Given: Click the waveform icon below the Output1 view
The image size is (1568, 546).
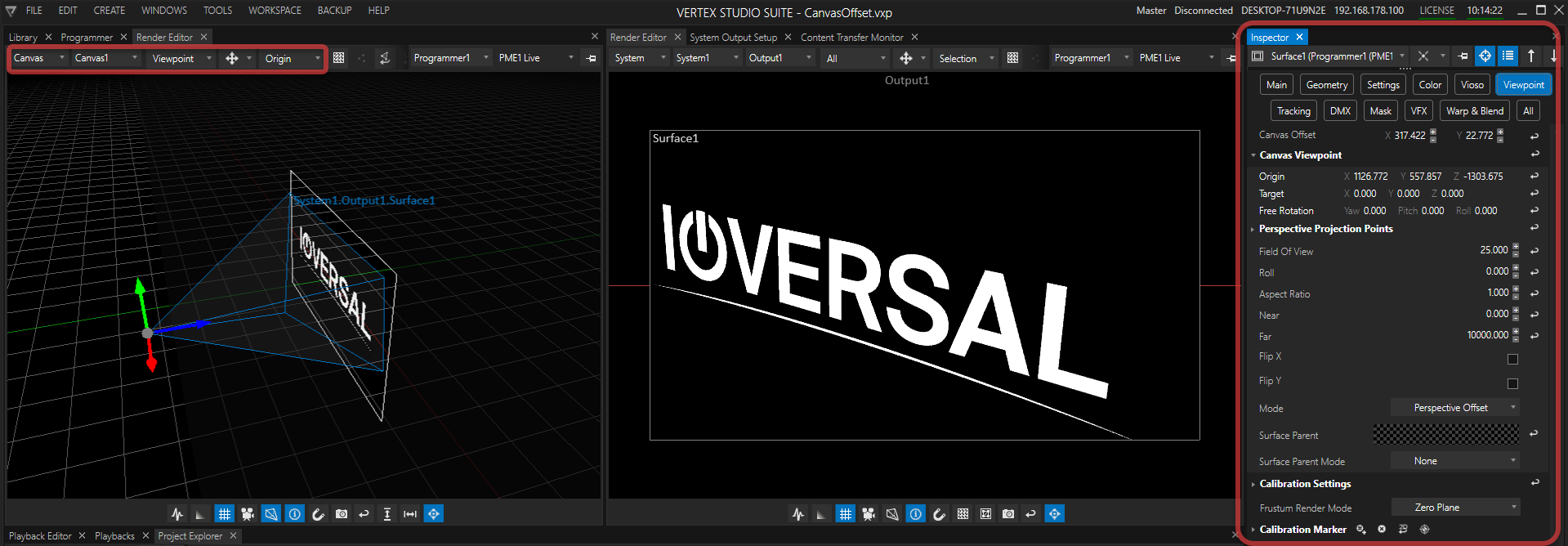Looking at the screenshot, I should coord(798,514).
